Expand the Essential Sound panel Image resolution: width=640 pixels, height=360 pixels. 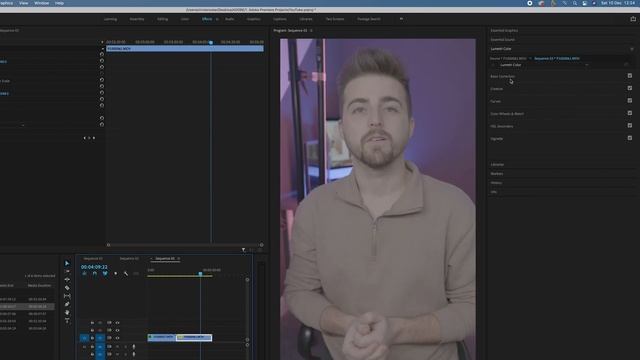pyautogui.click(x=502, y=40)
